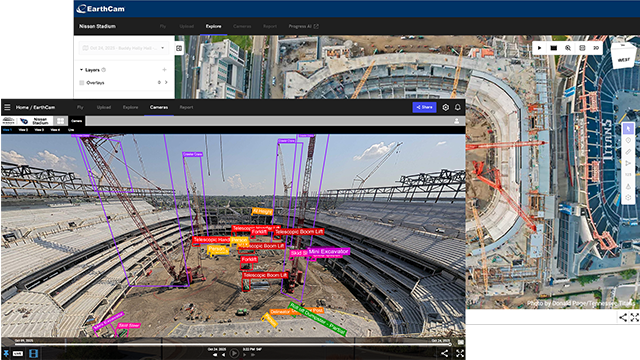Select the View 1 camera
The width and height of the screenshot is (640, 360).
(7, 130)
